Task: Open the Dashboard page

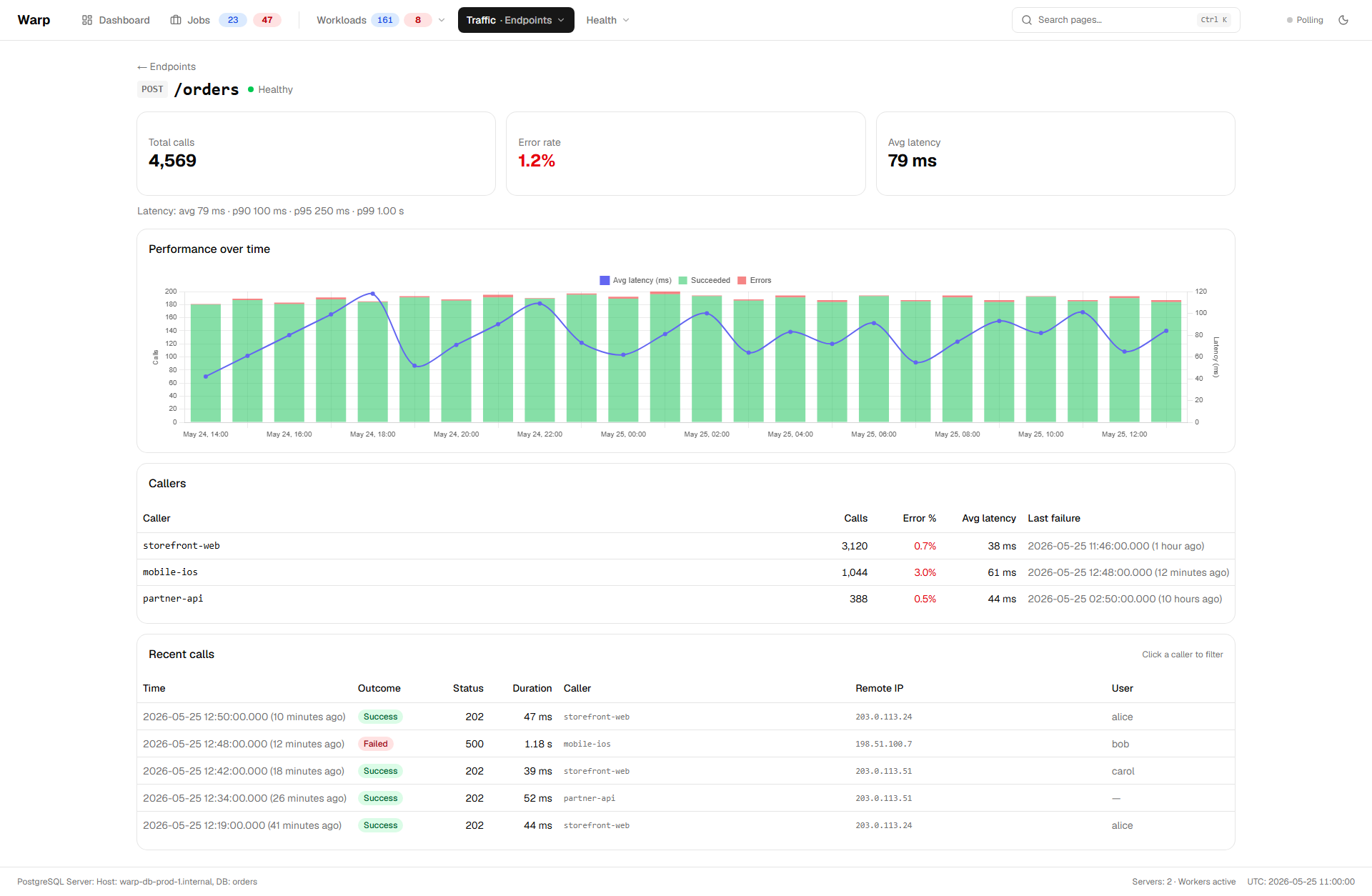Action: (116, 20)
